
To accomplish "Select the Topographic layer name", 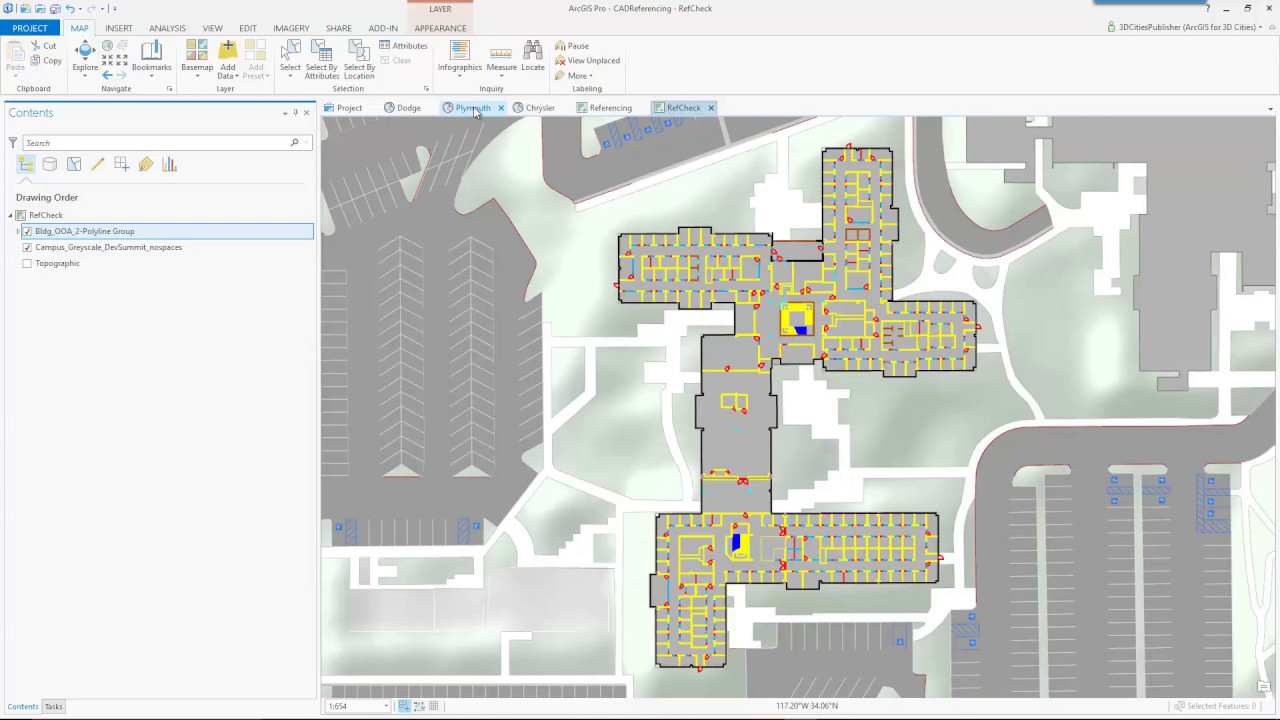I will (x=57, y=263).
